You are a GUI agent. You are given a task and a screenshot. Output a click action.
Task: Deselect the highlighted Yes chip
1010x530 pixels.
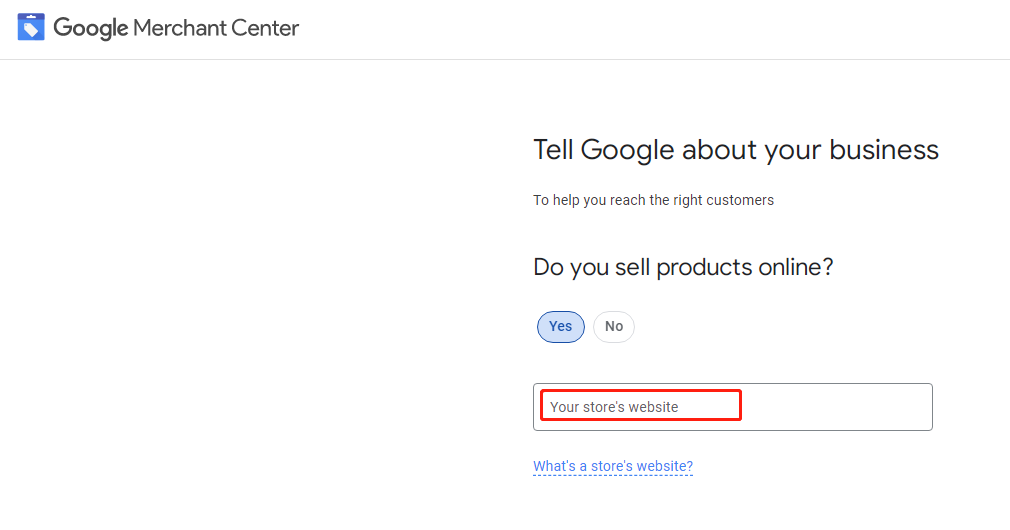coord(560,327)
